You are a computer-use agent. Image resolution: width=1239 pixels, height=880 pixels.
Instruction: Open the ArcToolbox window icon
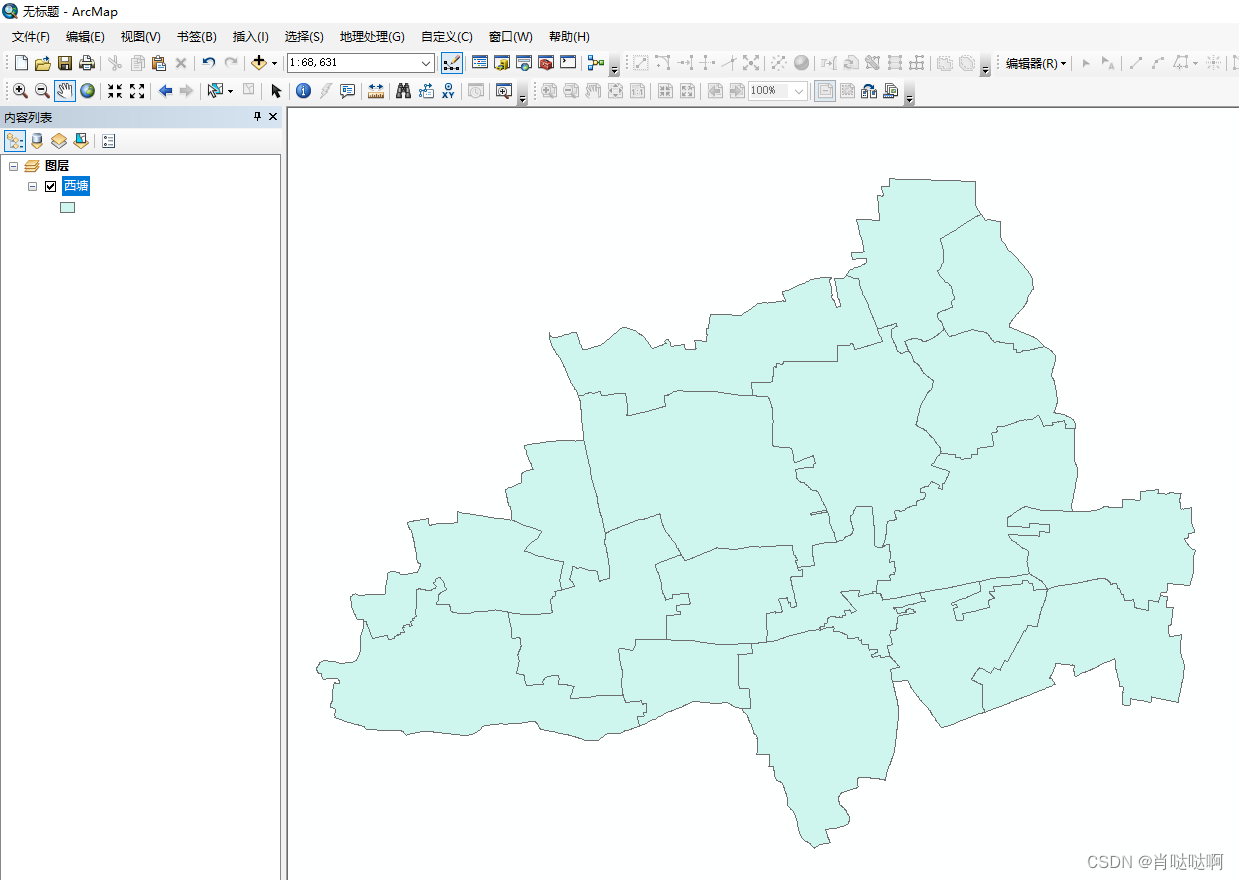coord(546,63)
